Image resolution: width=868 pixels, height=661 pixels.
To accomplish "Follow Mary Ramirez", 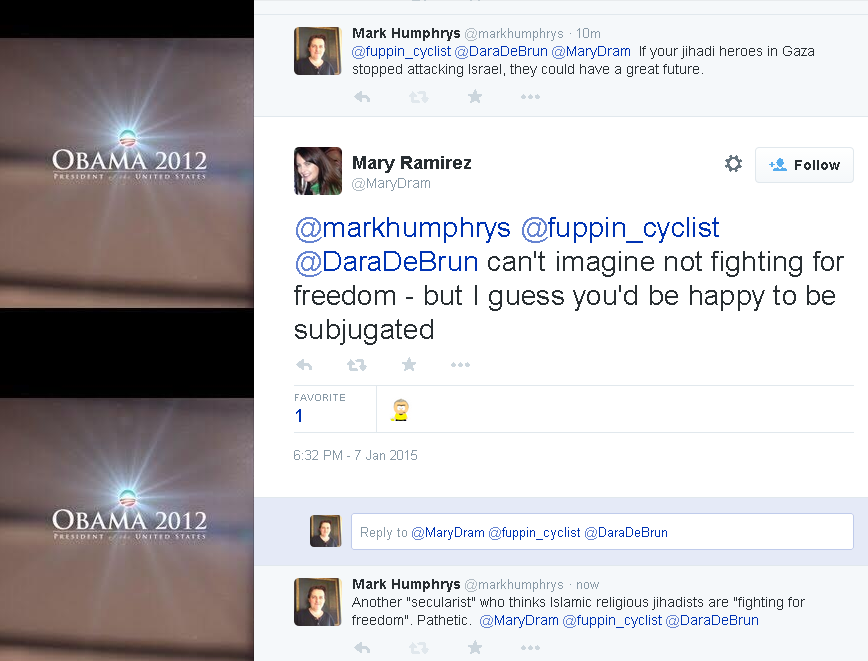I will [x=804, y=165].
